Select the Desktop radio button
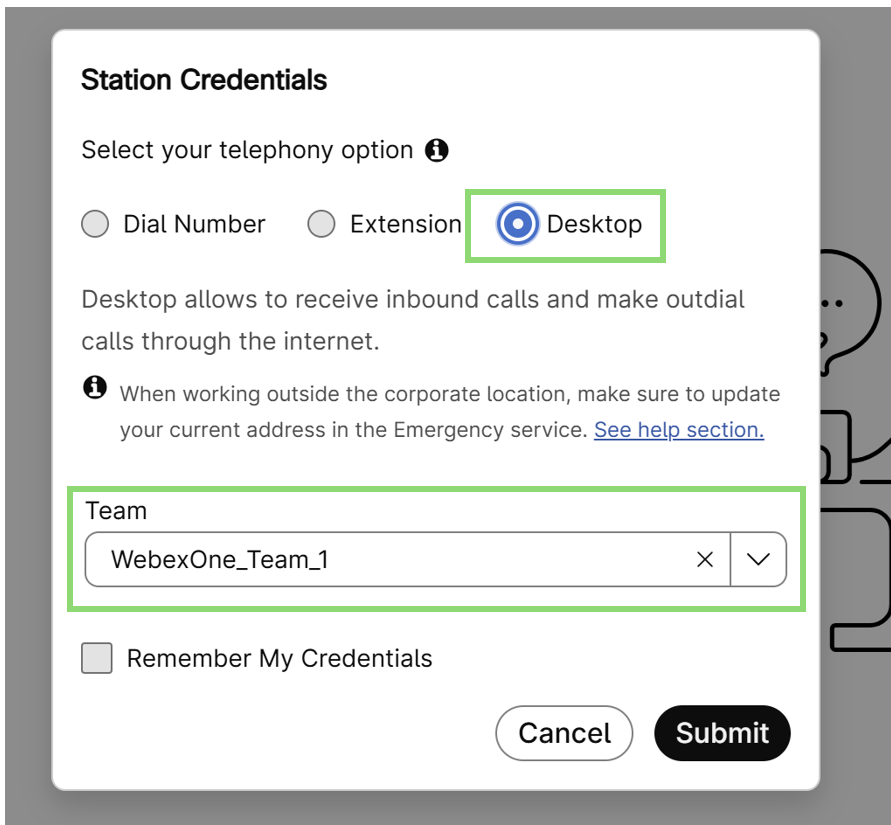Image resolution: width=891 pixels, height=825 pixels. 517,225
